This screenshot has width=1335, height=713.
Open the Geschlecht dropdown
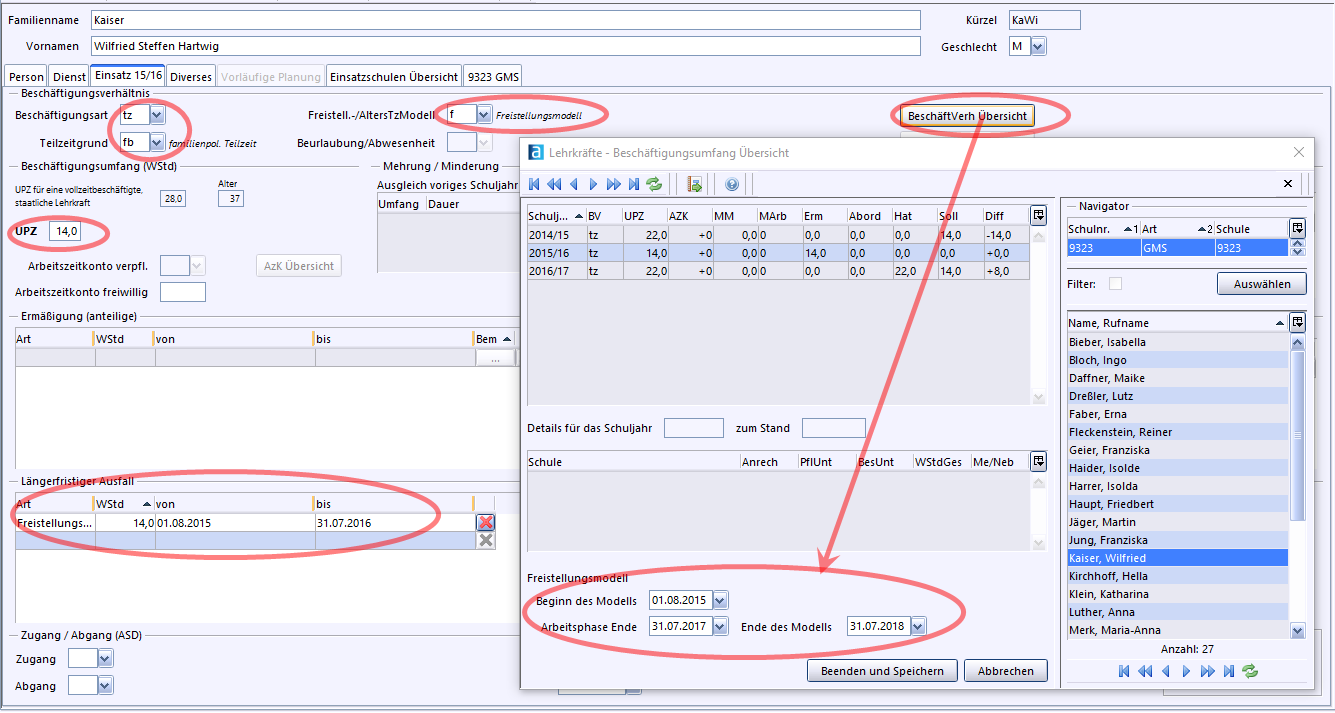coord(1038,46)
